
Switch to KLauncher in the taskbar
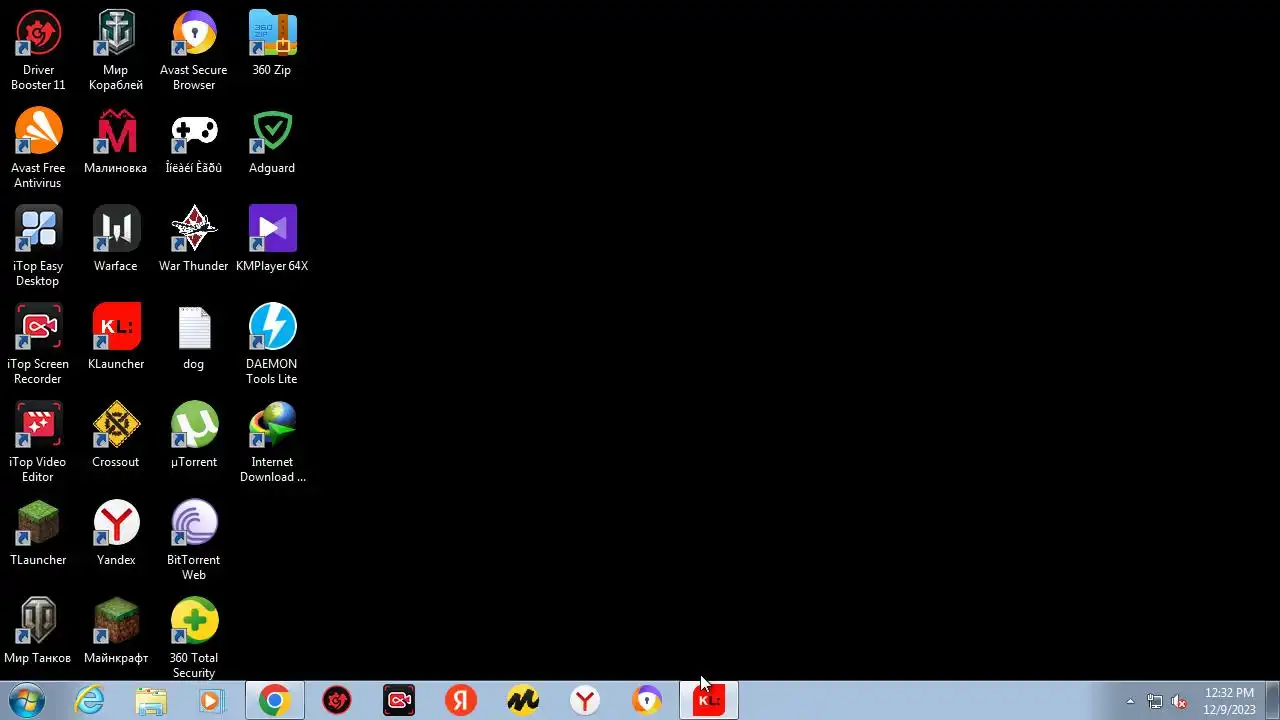tap(709, 701)
